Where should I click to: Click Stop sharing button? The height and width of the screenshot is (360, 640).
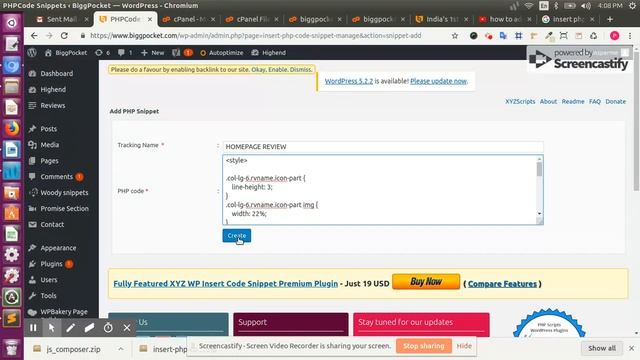coord(424,346)
